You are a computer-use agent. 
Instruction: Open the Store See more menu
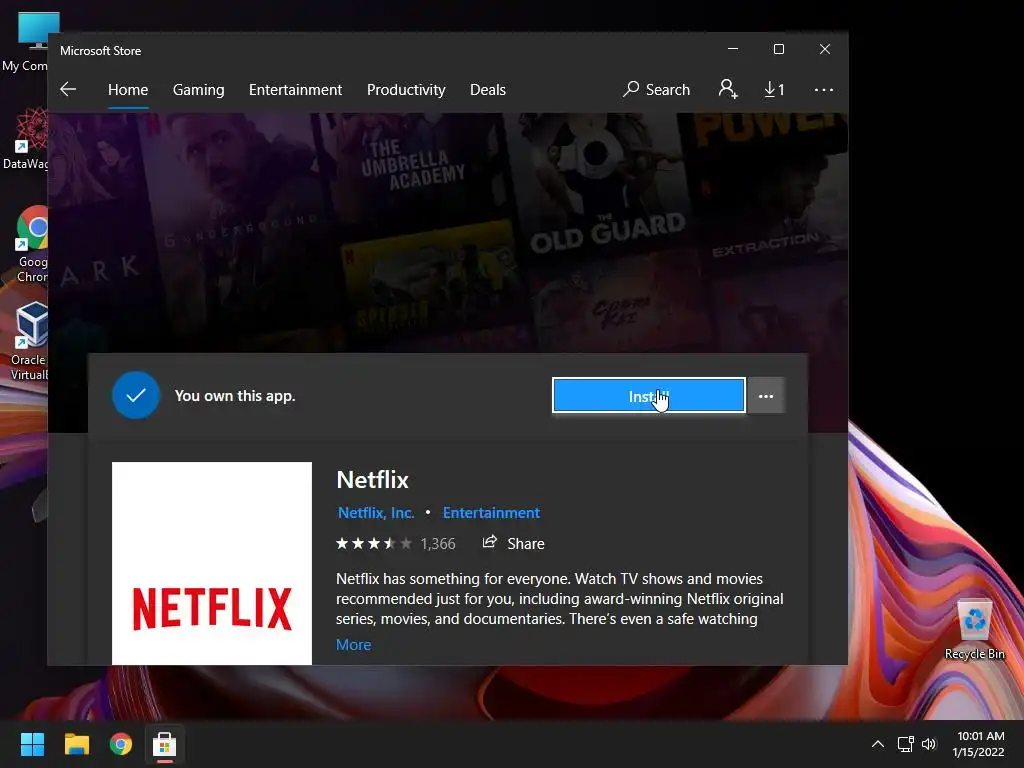click(x=824, y=89)
